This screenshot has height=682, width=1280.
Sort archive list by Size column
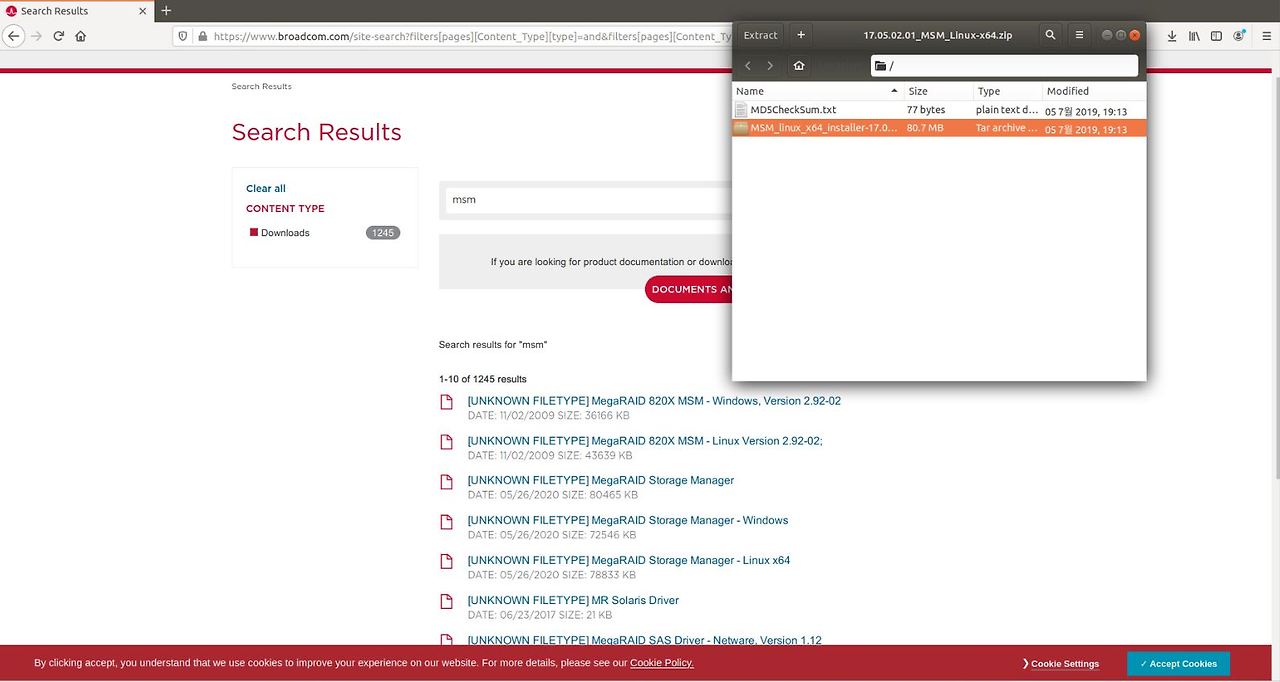939,91
